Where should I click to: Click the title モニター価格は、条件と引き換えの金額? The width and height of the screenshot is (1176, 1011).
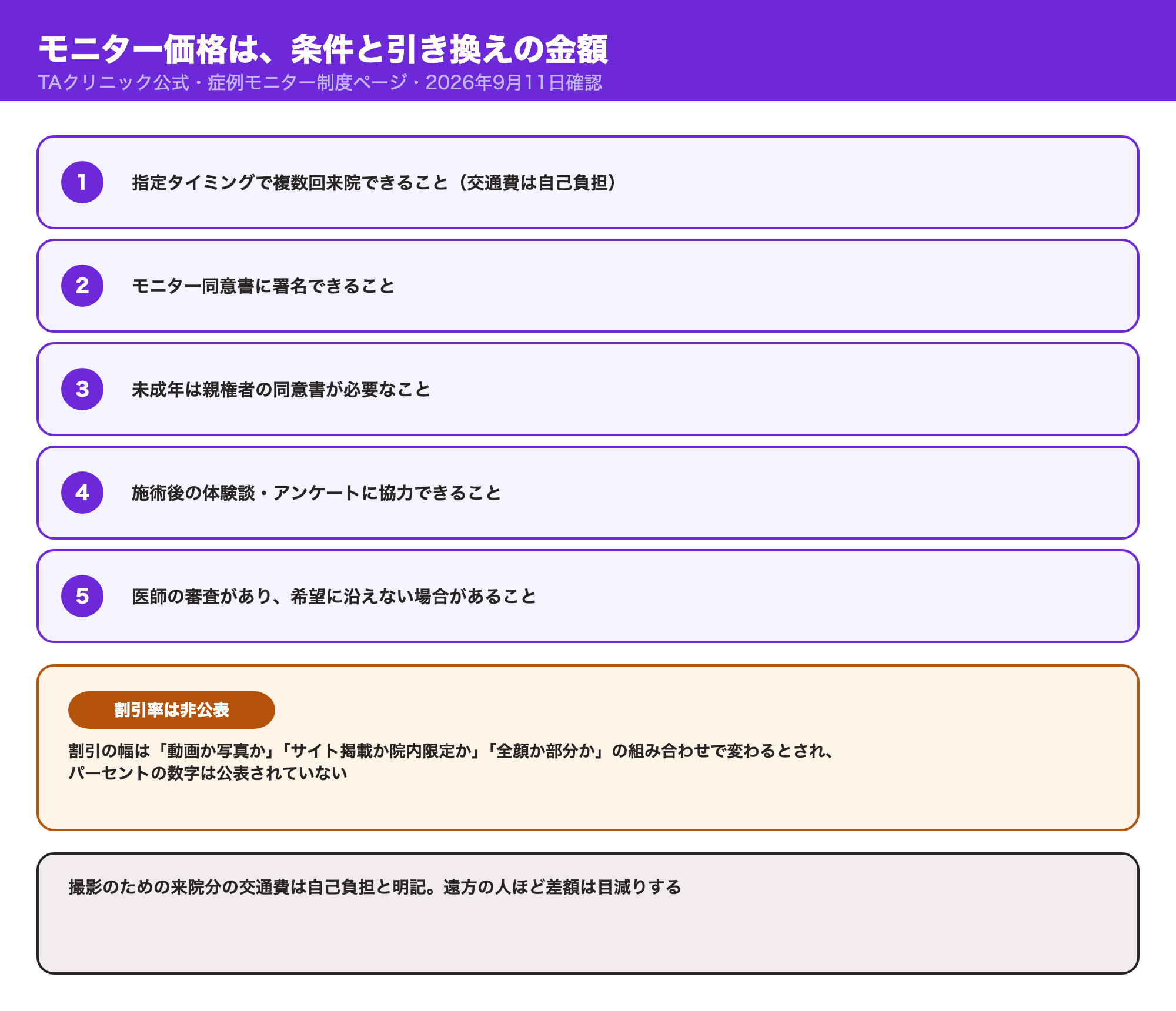pos(323,49)
